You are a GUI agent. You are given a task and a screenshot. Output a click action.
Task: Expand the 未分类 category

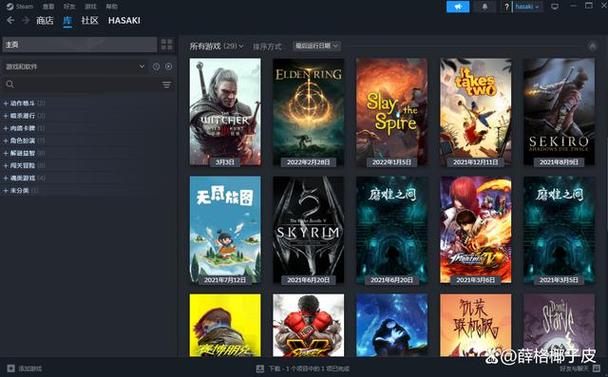21,190
